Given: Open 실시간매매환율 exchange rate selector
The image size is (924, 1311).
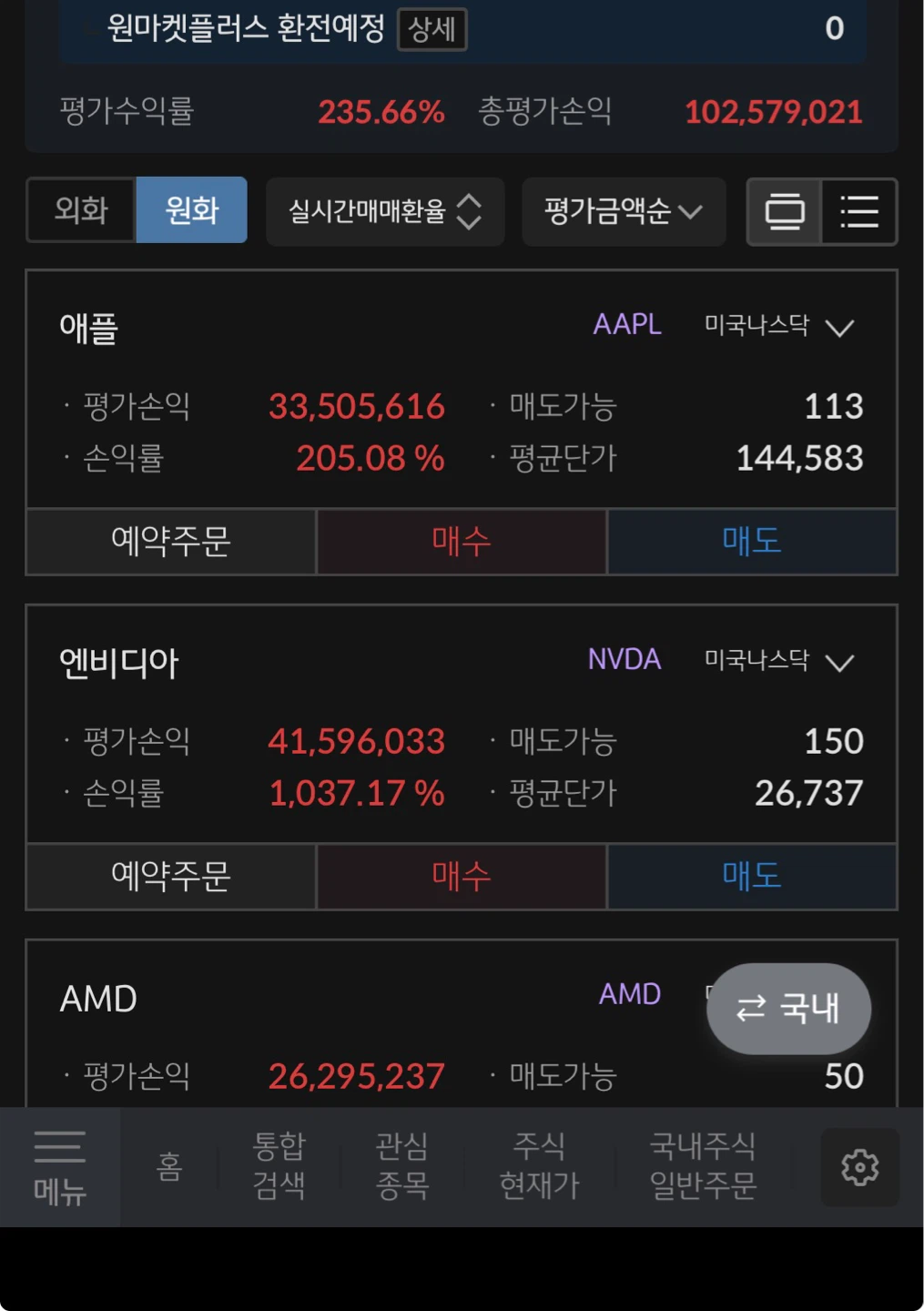Looking at the screenshot, I should (x=385, y=211).
